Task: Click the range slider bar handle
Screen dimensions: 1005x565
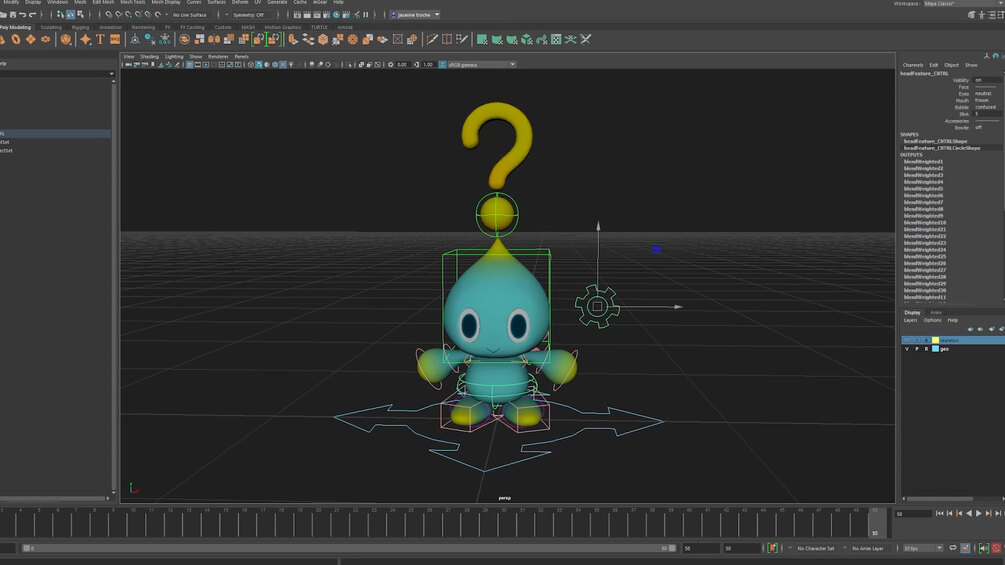Action: pos(349,548)
